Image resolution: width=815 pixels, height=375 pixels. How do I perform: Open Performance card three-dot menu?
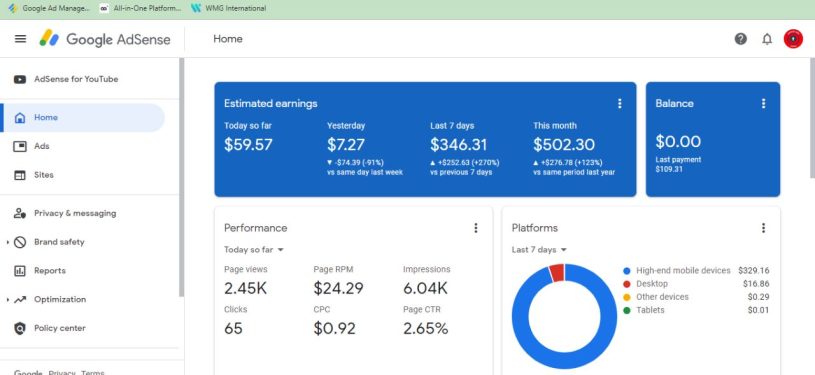[476, 228]
